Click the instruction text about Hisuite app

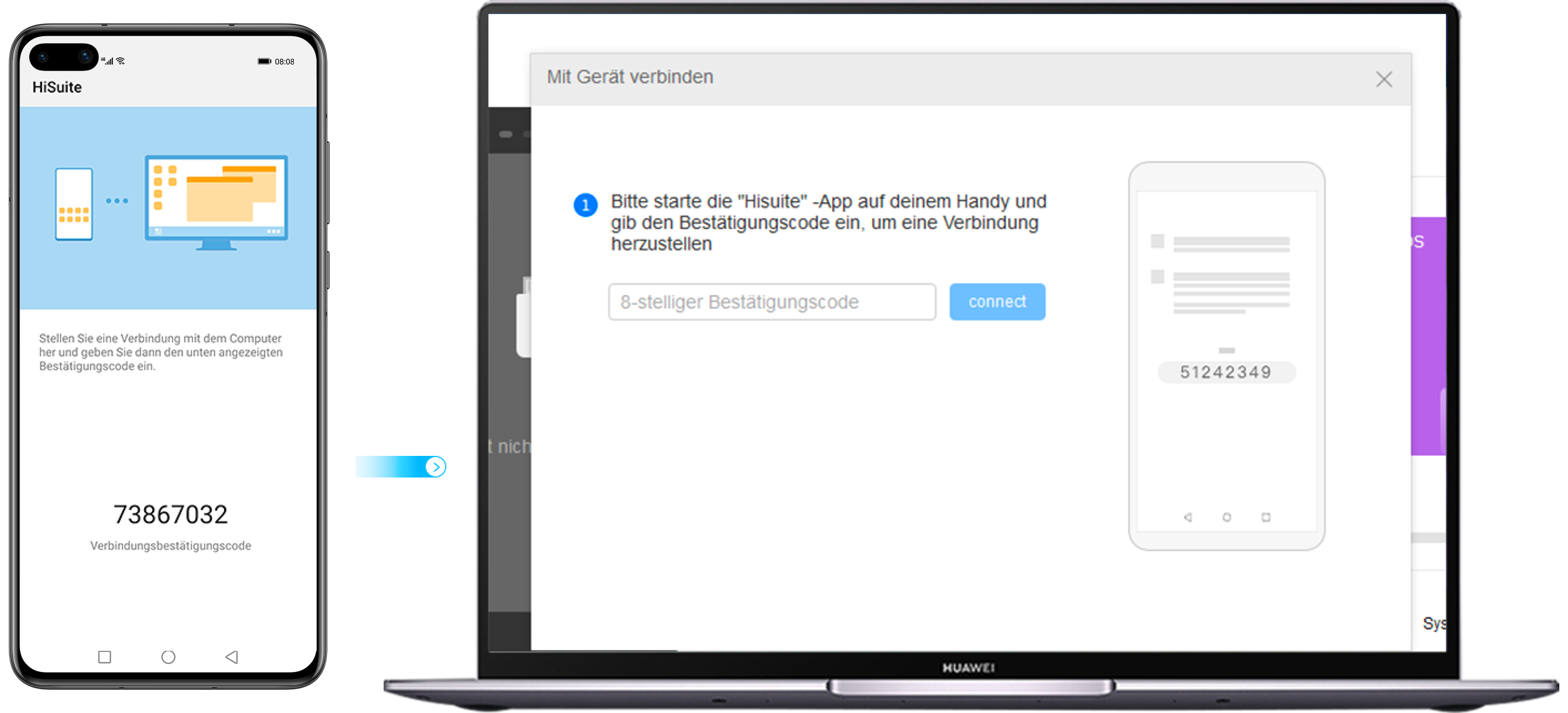(x=828, y=222)
